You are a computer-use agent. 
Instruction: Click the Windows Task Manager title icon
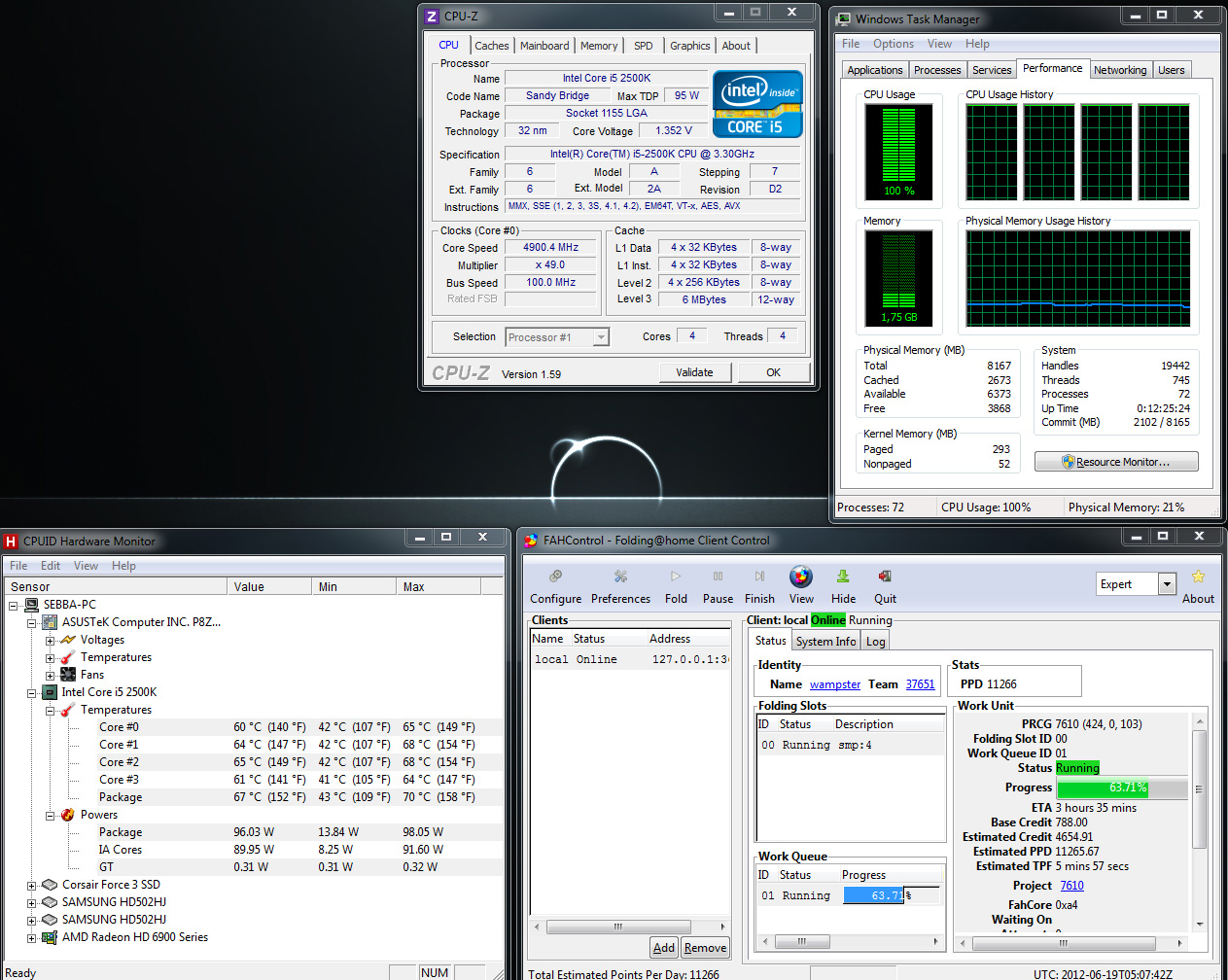point(844,18)
